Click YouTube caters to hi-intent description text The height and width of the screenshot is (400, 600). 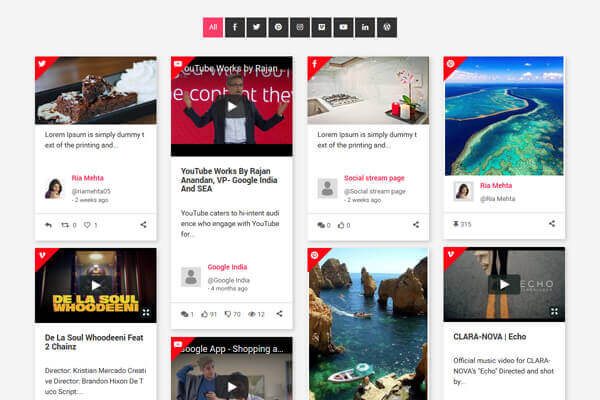(x=230, y=224)
